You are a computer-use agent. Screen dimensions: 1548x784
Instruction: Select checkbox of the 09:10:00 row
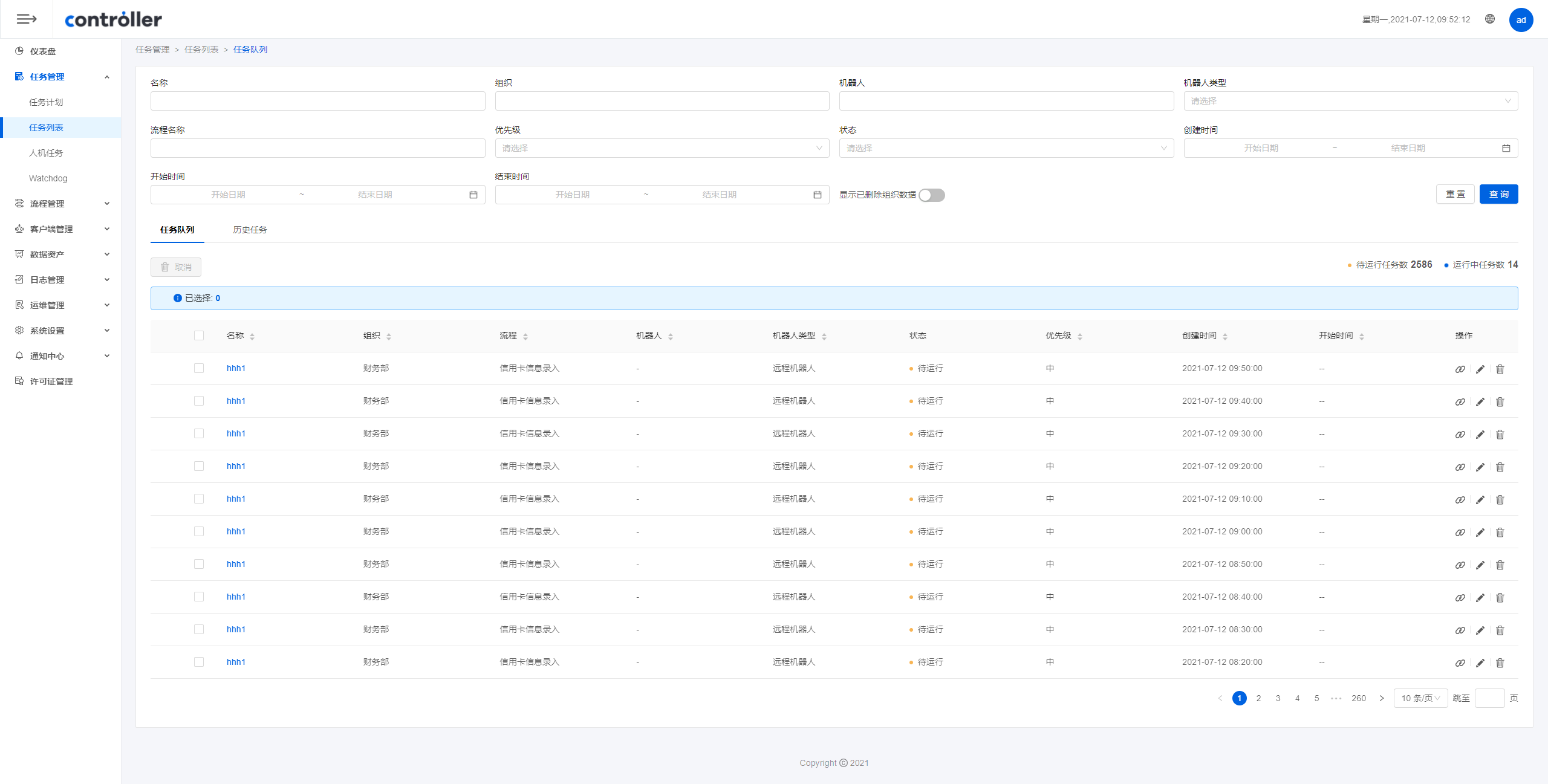199,499
